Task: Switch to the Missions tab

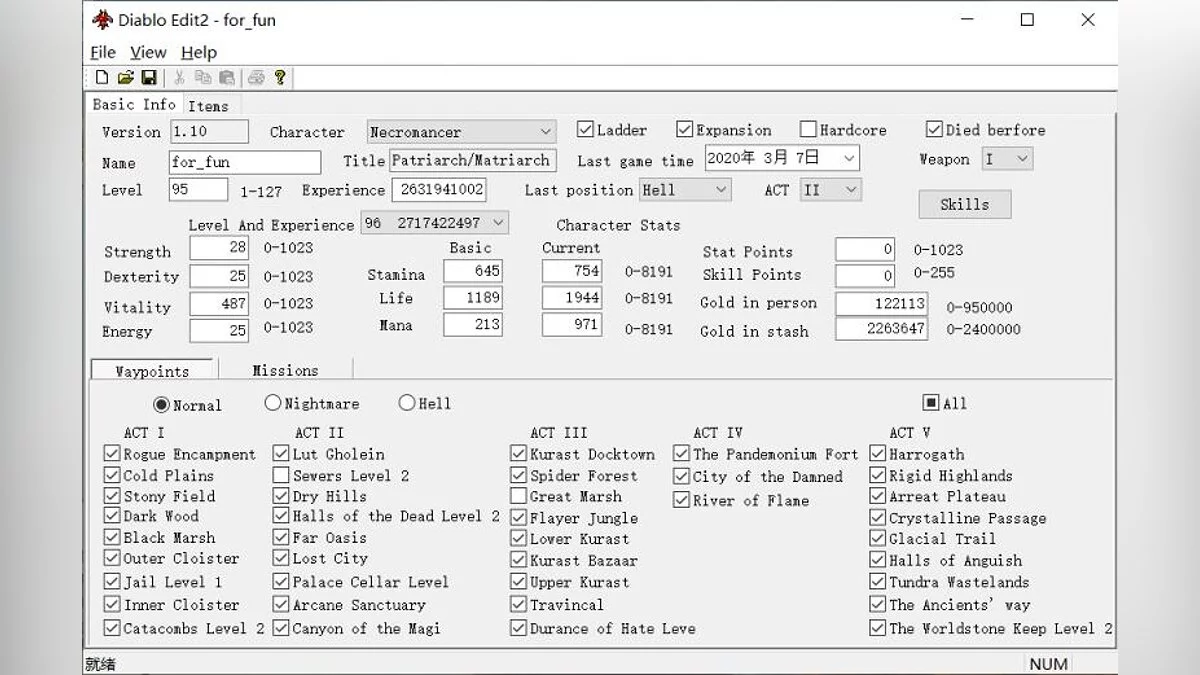Action: click(x=285, y=370)
